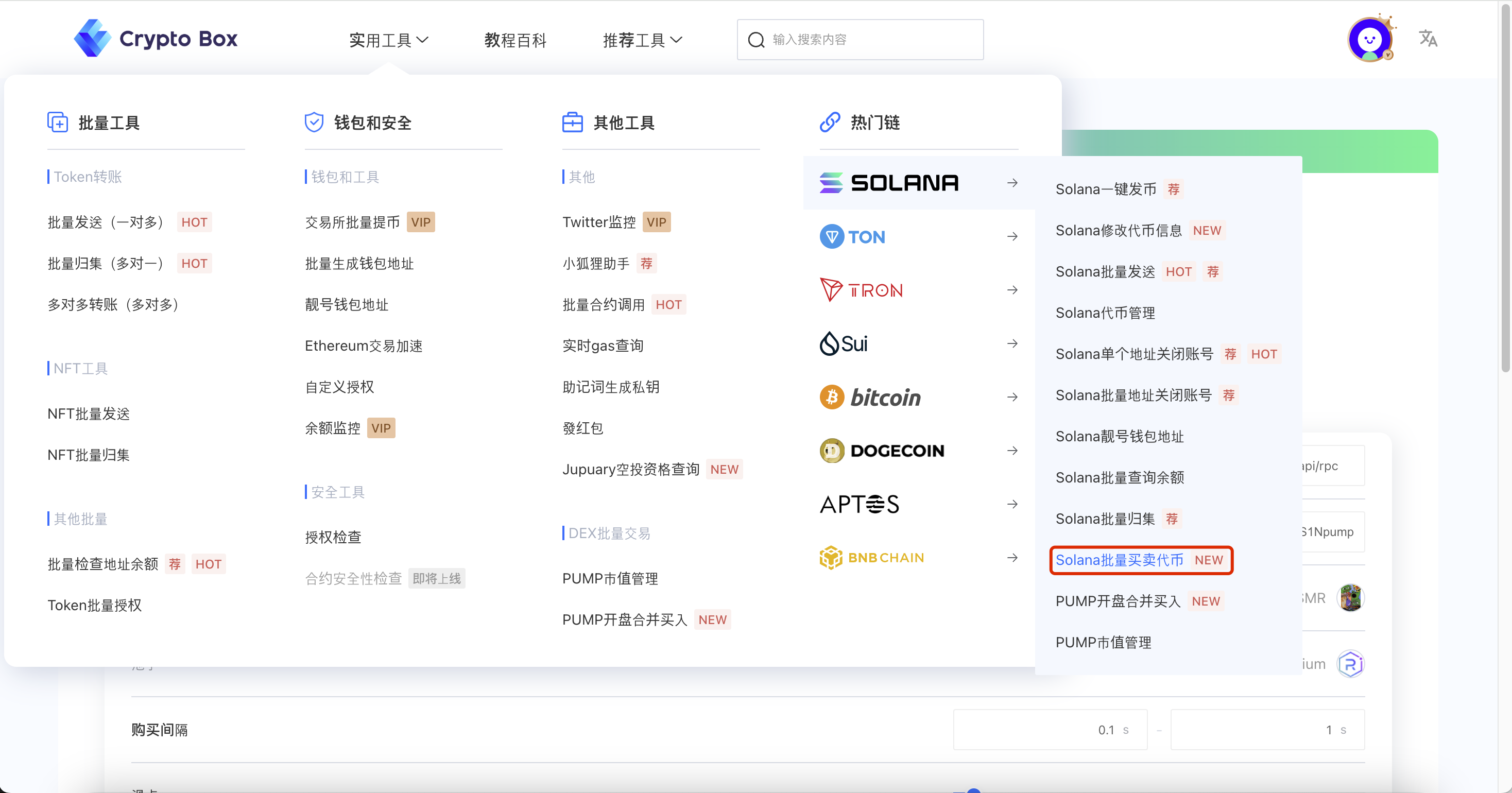
Task: Open 多对多转账 tool
Action: (x=113, y=304)
